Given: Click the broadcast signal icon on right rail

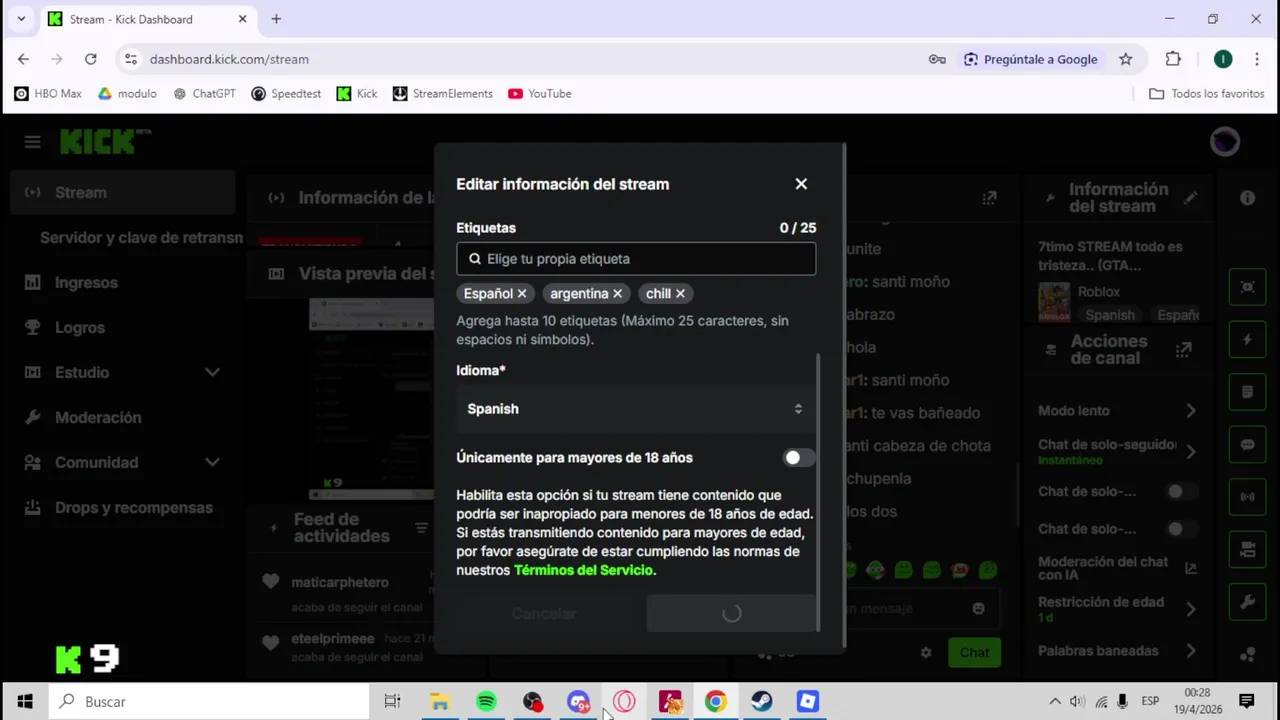Looking at the screenshot, I should [1247, 497].
